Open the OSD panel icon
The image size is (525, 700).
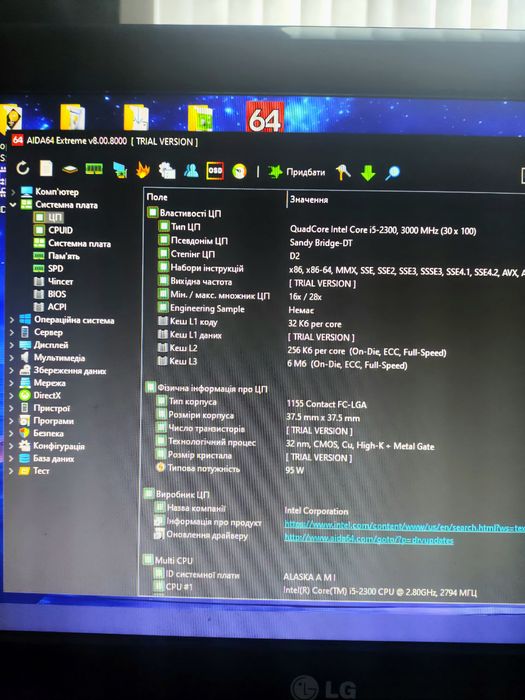(x=215, y=171)
